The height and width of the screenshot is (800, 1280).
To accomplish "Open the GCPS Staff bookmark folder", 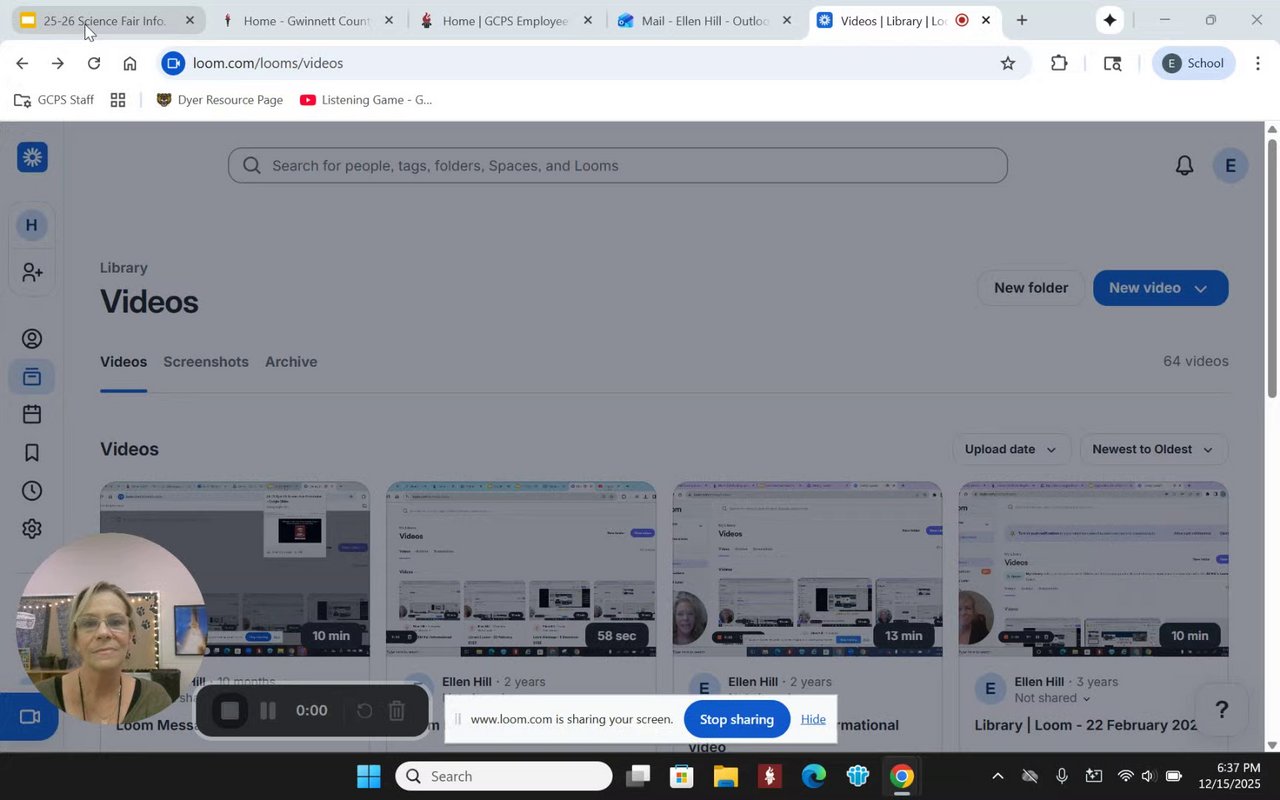I will (x=54, y=100).
